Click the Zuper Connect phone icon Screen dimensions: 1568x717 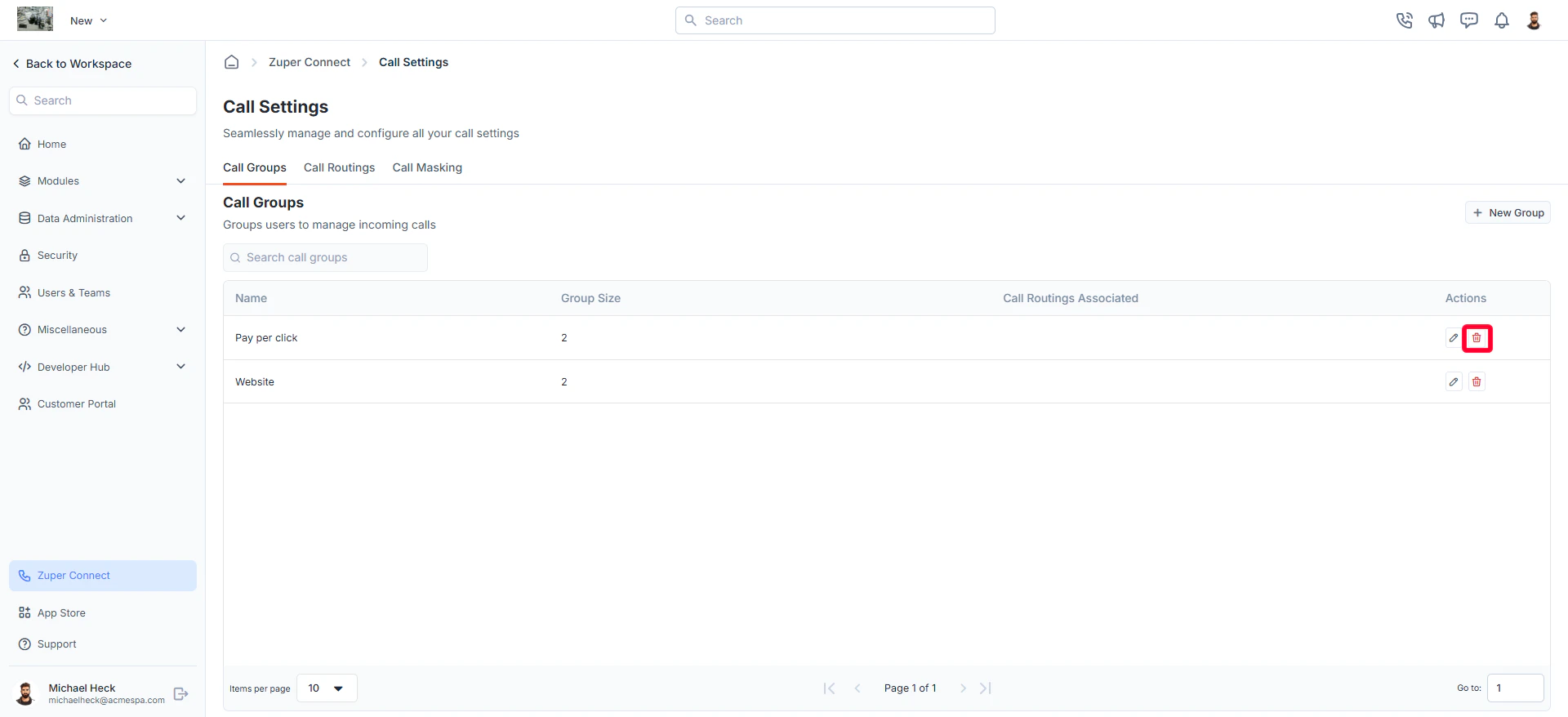tap(24, 576)
